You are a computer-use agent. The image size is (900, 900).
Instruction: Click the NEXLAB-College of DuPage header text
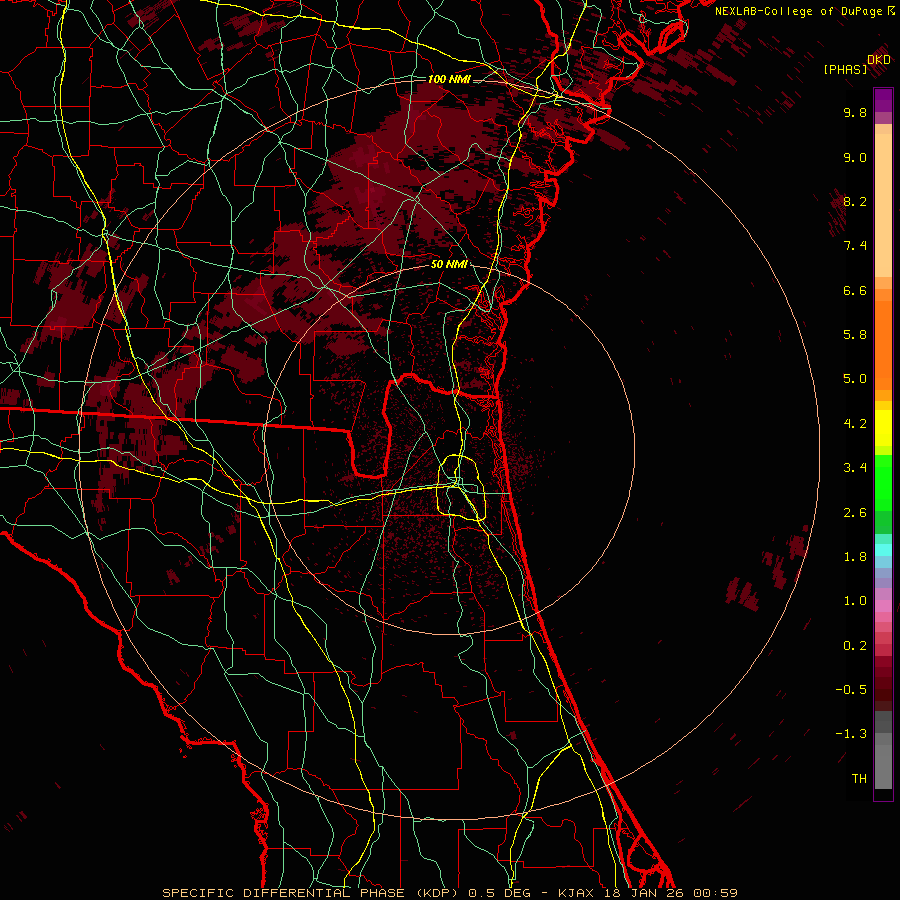(x=798, y=11)
